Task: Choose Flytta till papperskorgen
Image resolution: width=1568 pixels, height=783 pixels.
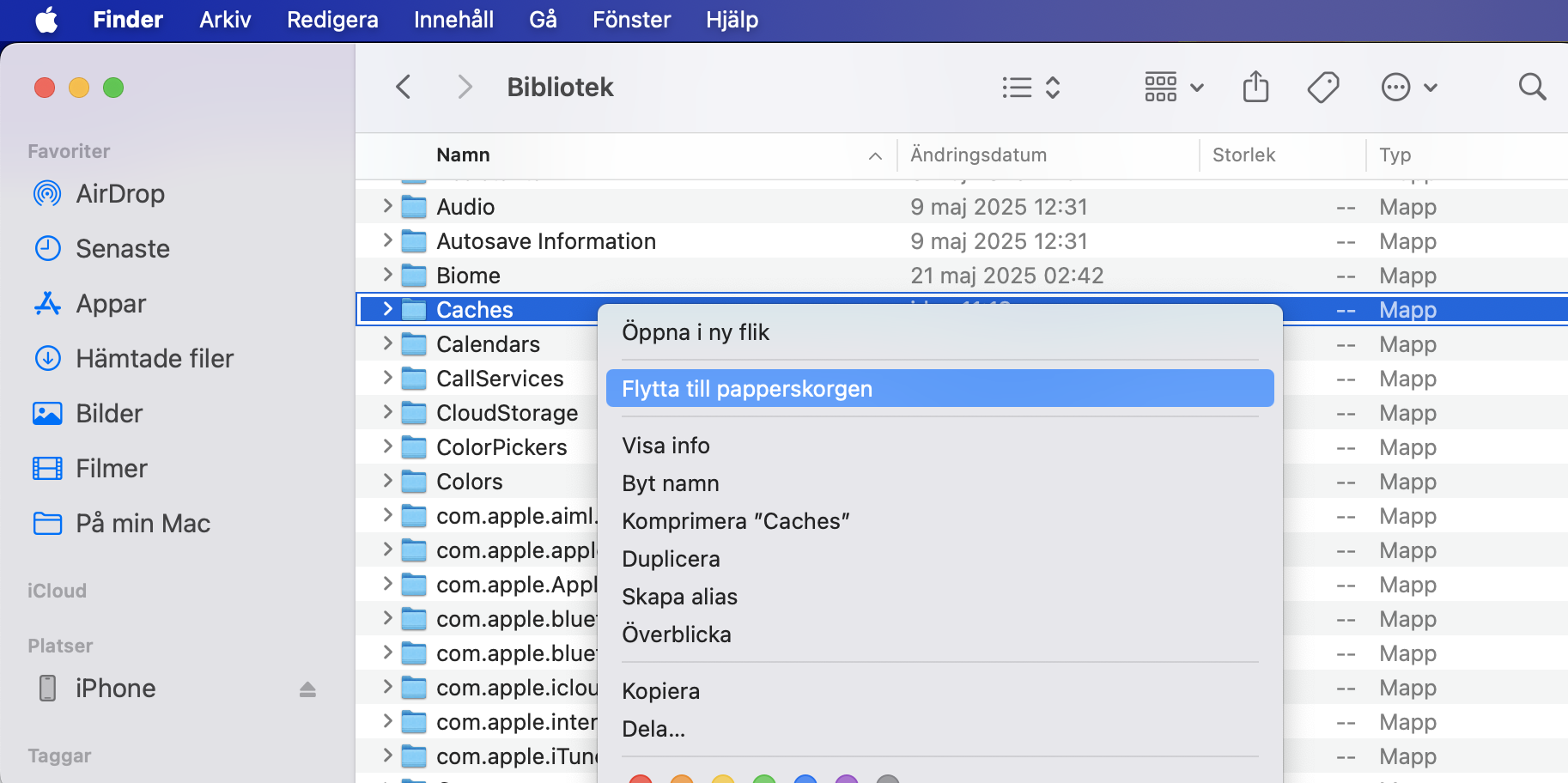Action: [x=939, y=389]
